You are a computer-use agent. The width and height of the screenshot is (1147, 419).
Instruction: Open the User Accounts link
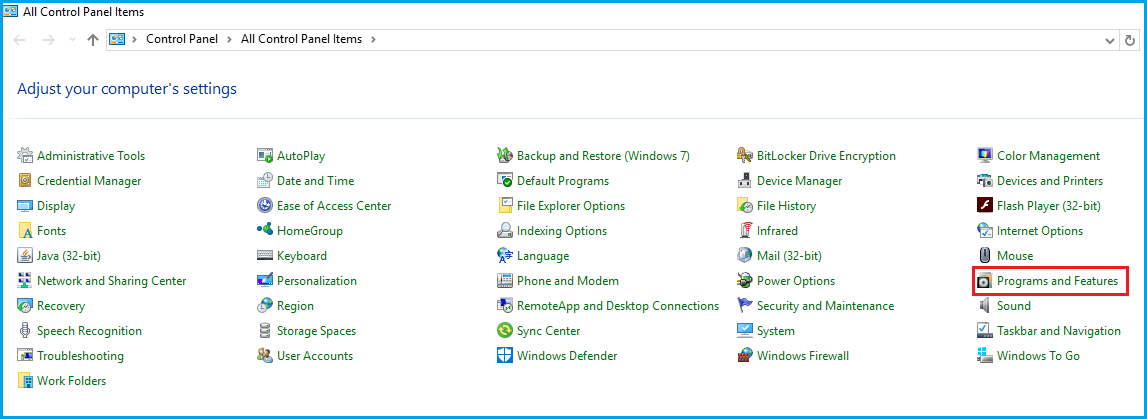pyautogui.click(x=314, y=356)
